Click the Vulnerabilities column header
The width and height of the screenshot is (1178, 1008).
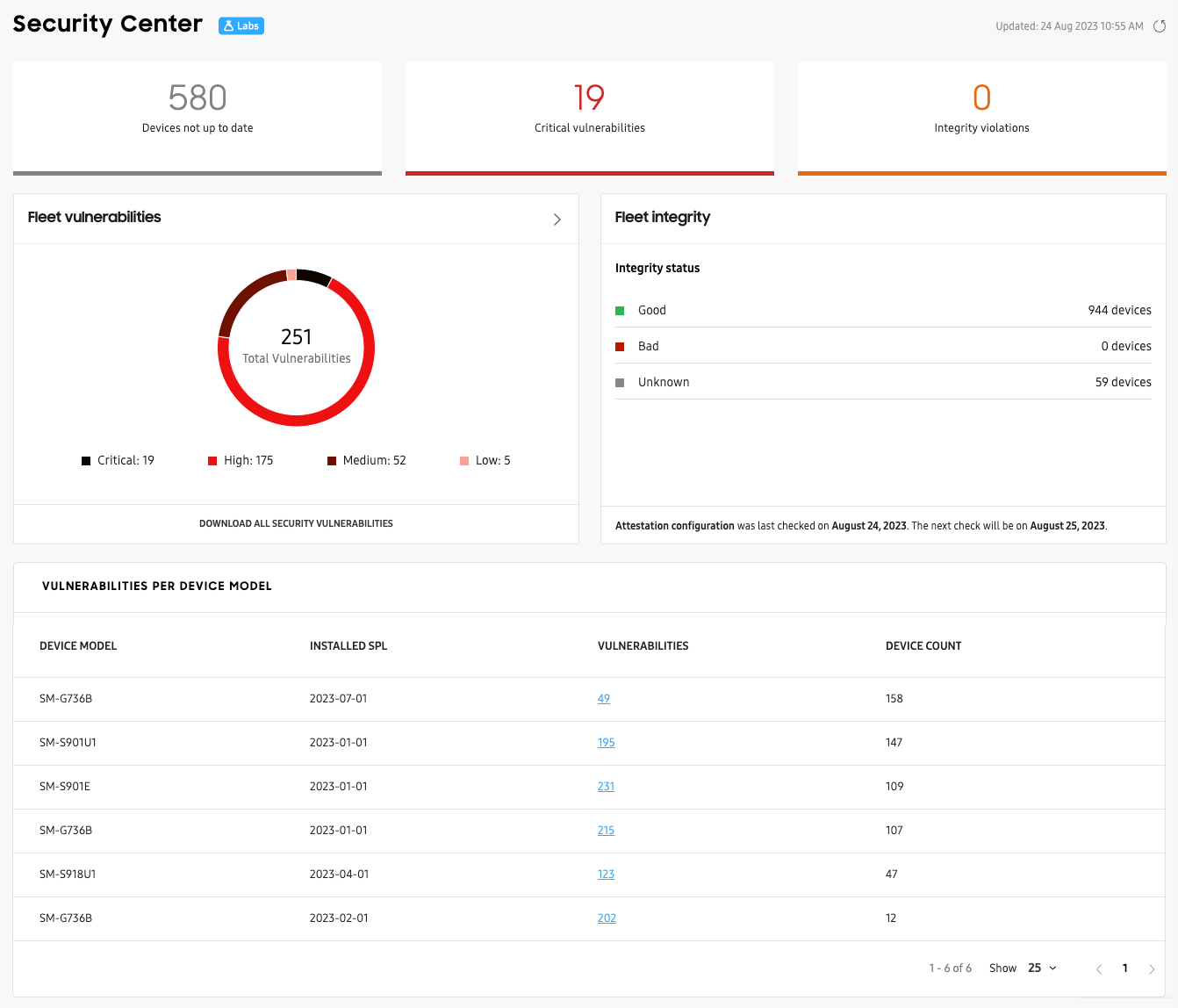click(643, 646)
